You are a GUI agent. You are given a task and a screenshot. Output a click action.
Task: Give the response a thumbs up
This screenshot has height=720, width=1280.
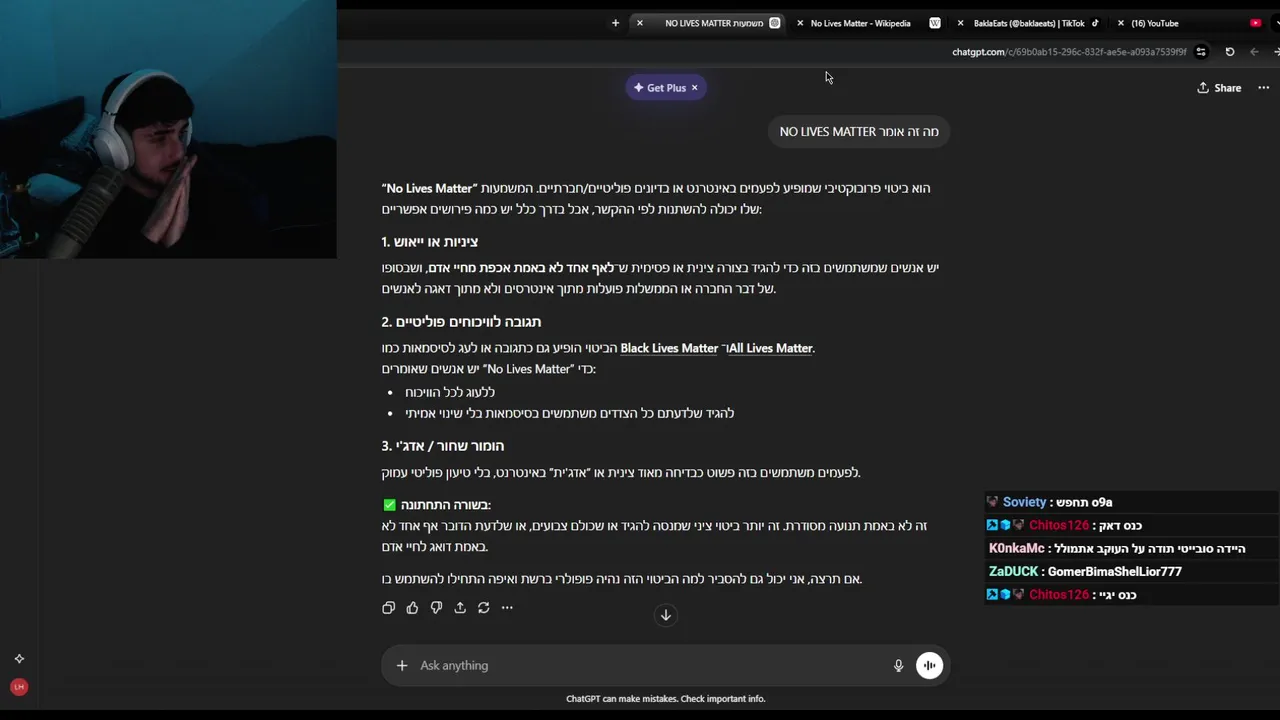click(x=412, y=607)
